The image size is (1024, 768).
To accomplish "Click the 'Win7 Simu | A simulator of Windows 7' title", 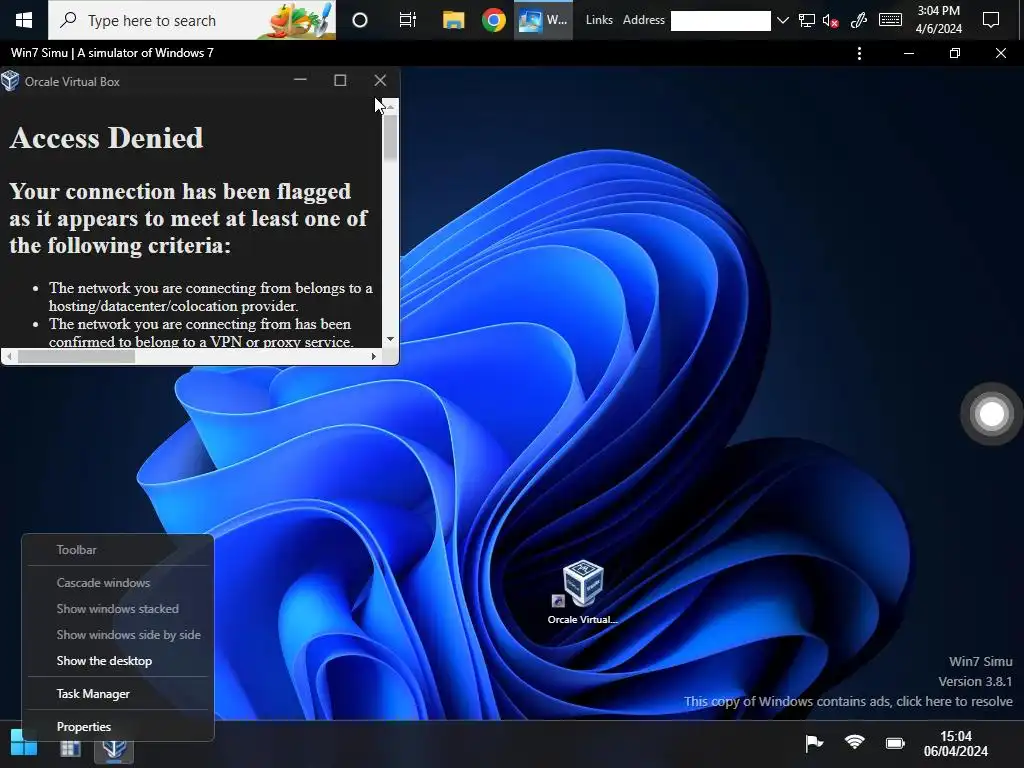I will [112, 53].
